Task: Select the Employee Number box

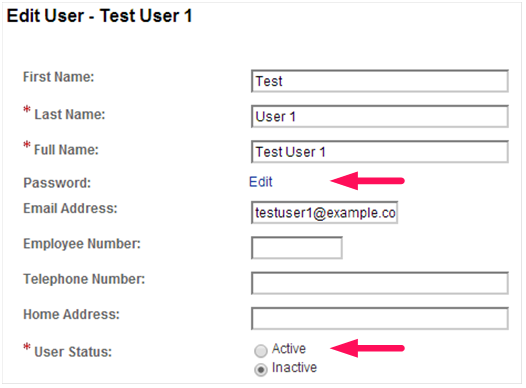Action: pos(297,248)
